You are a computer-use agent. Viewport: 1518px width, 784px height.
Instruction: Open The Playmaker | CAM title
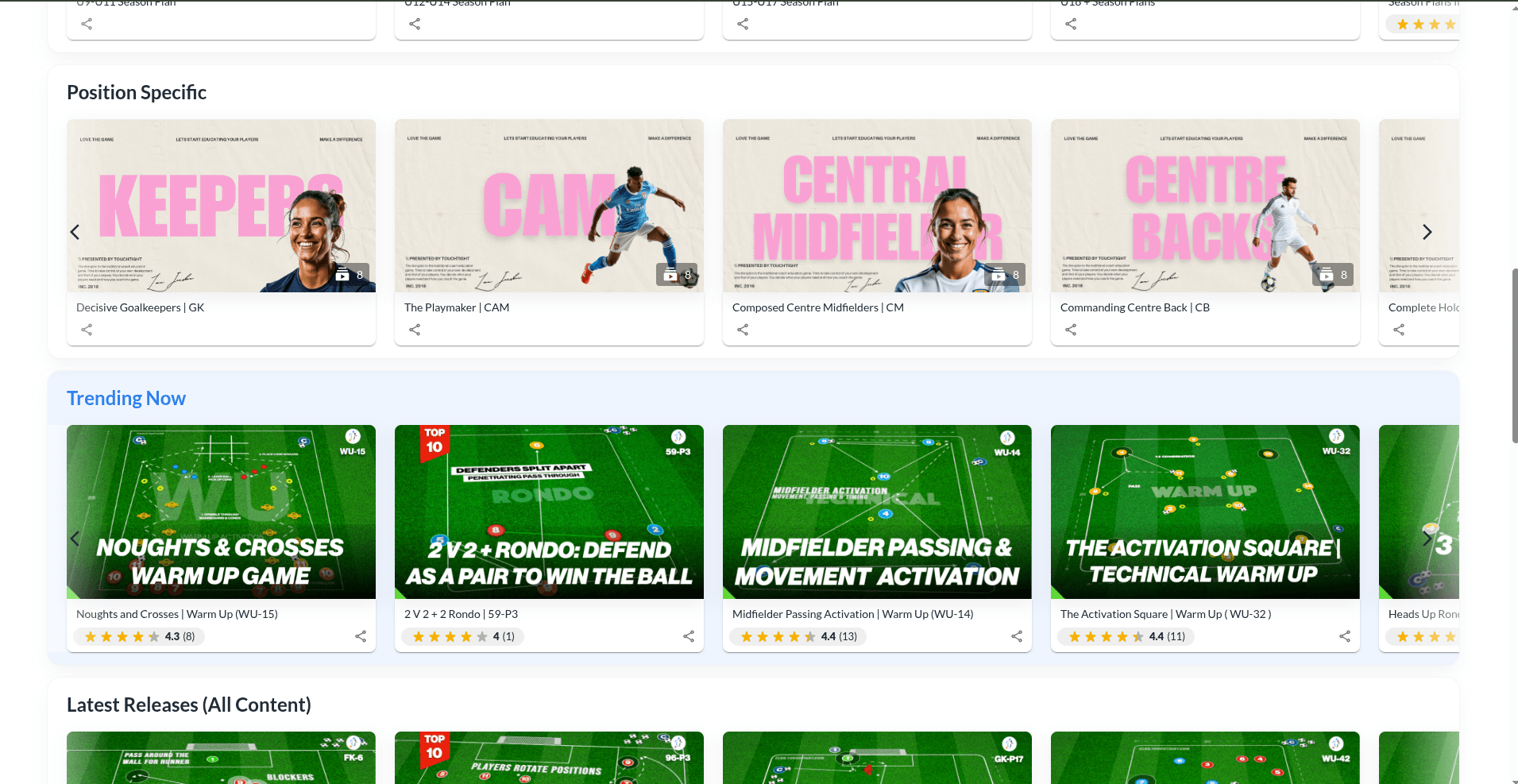(x=457, y=307)
